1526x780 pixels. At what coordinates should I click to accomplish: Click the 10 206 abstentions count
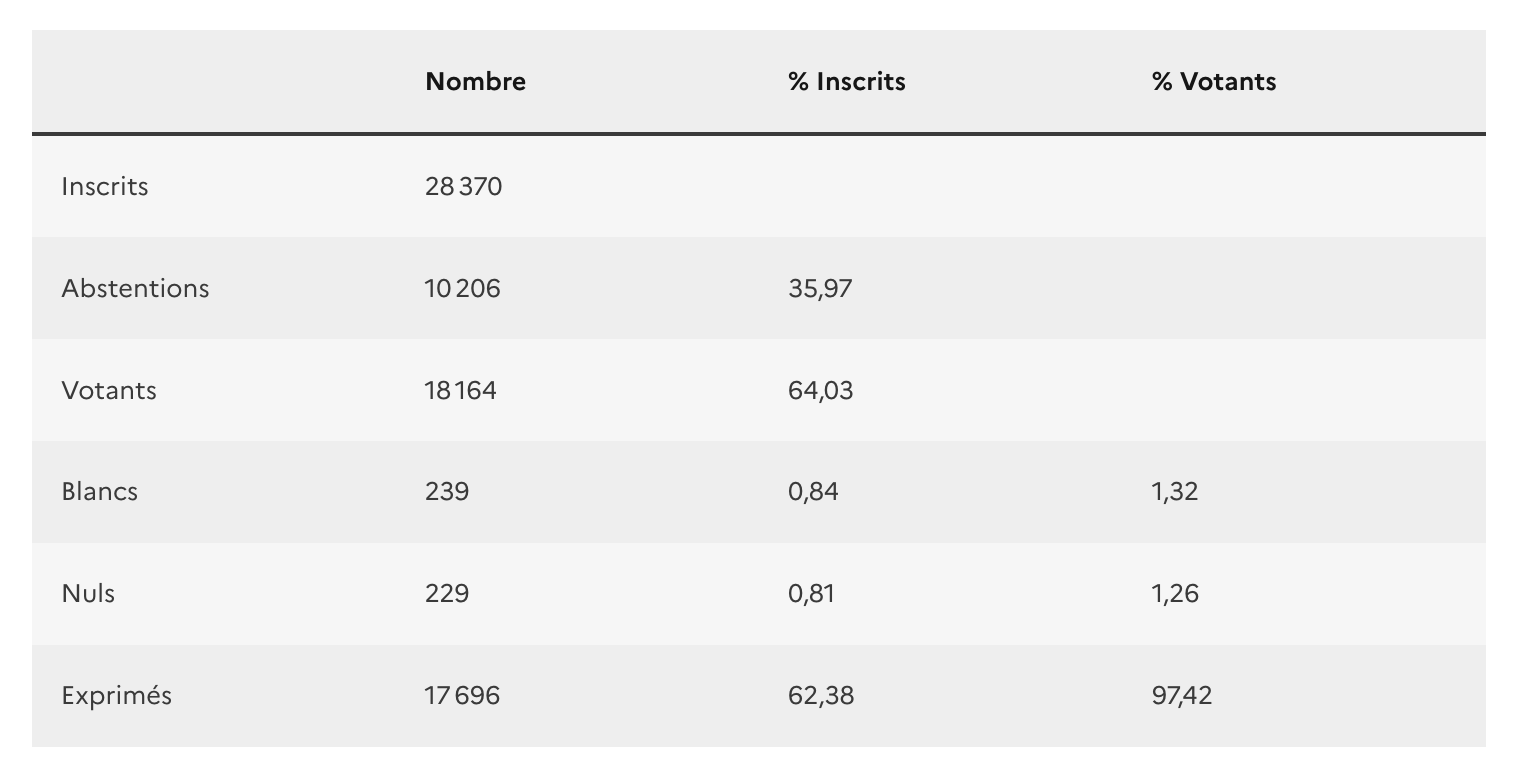coord(462,289)
